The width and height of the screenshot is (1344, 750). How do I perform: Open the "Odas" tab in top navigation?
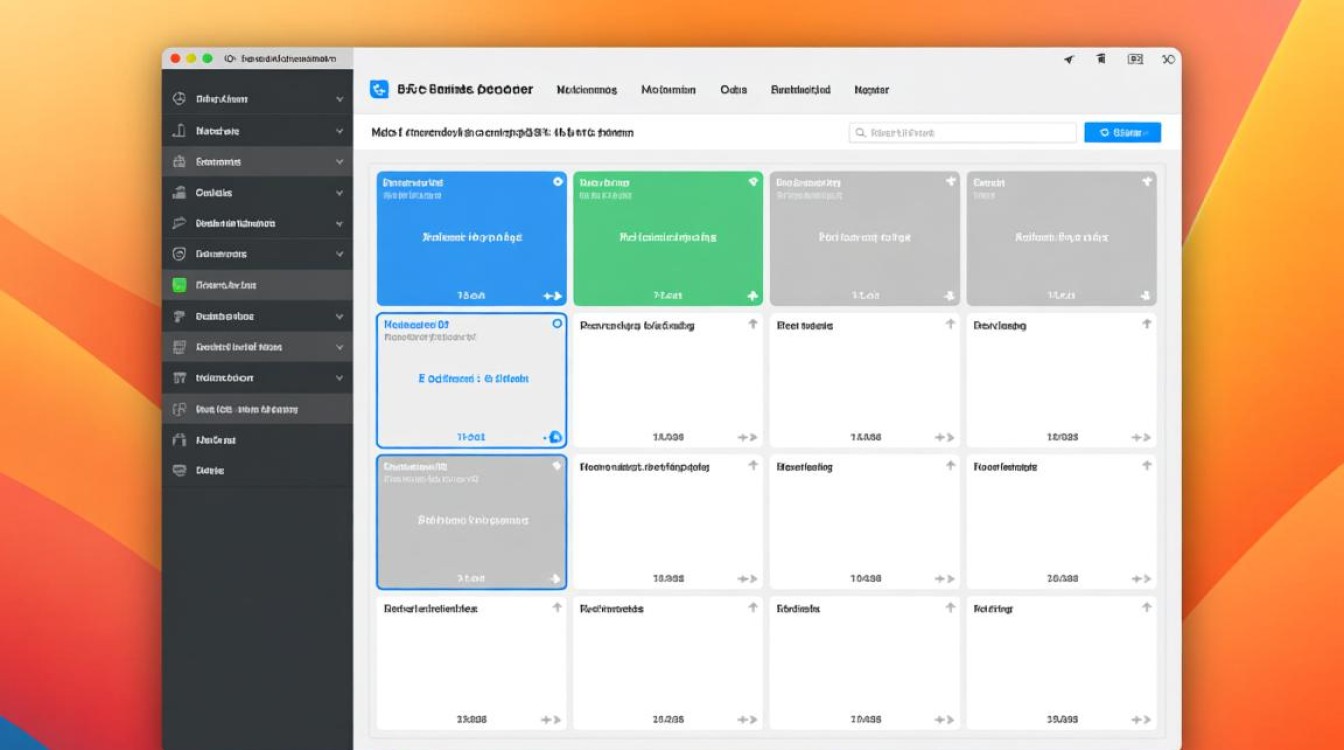coord(733,90)
